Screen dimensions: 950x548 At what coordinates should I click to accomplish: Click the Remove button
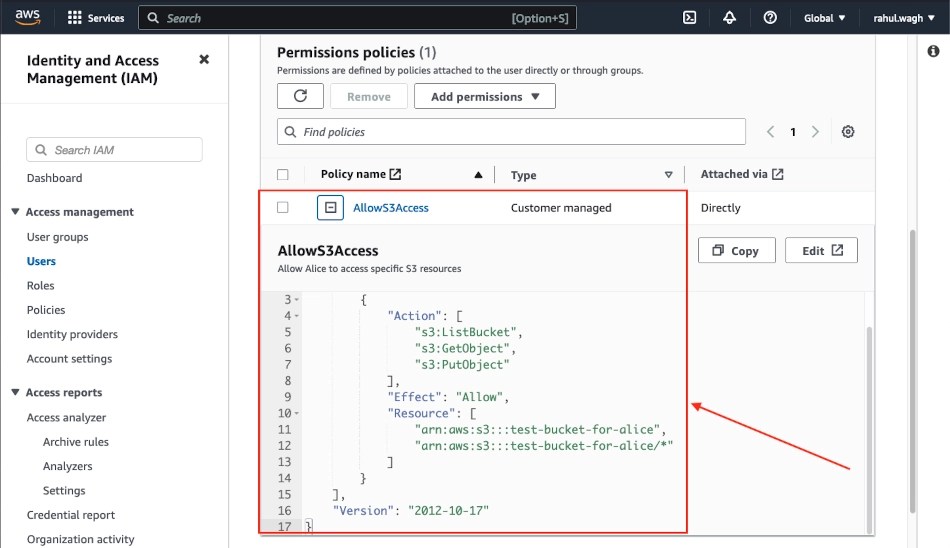tap(368, 96)
